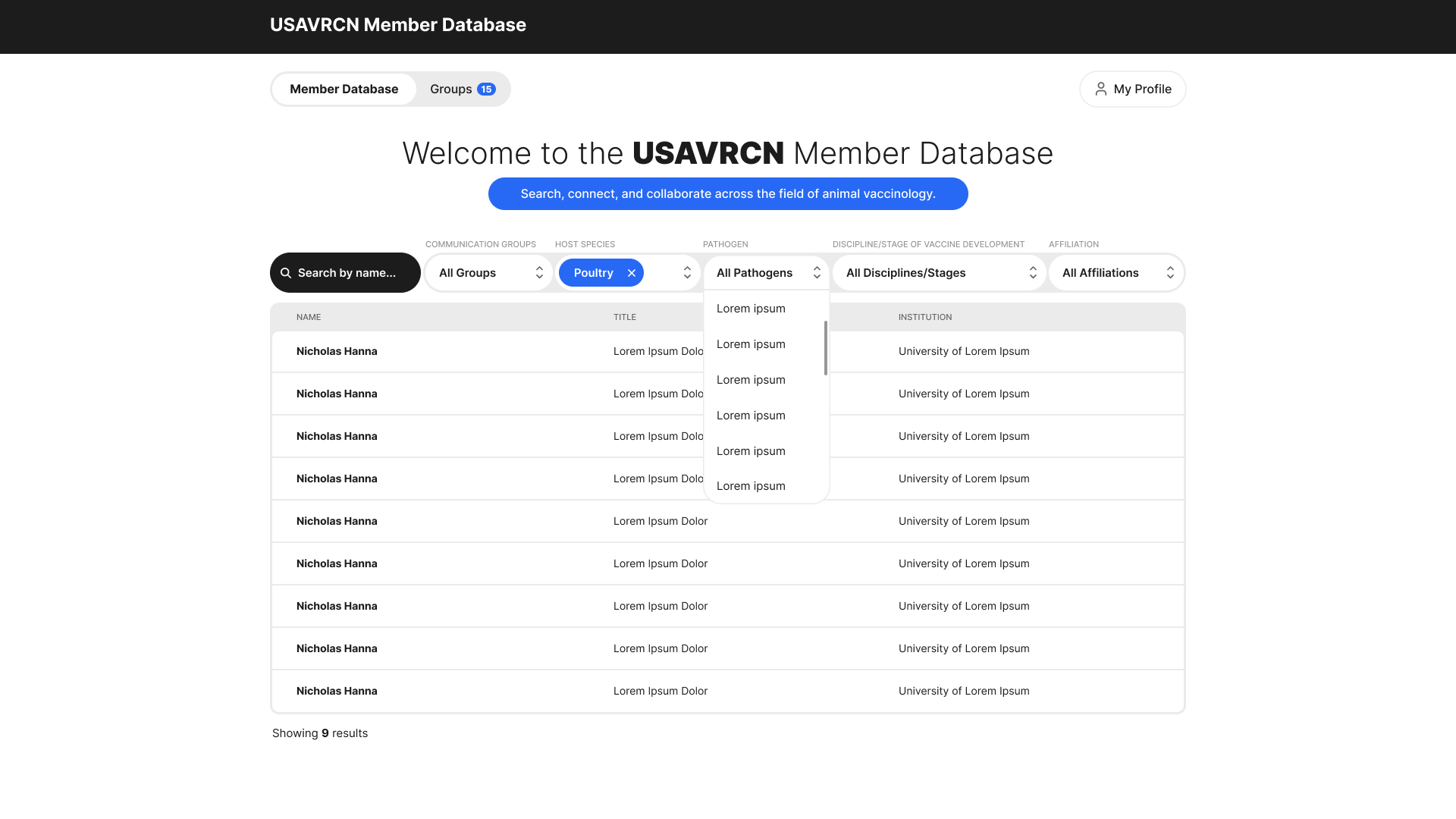Choose the last visible Lorem ipsum option

(x=751, y=486)
